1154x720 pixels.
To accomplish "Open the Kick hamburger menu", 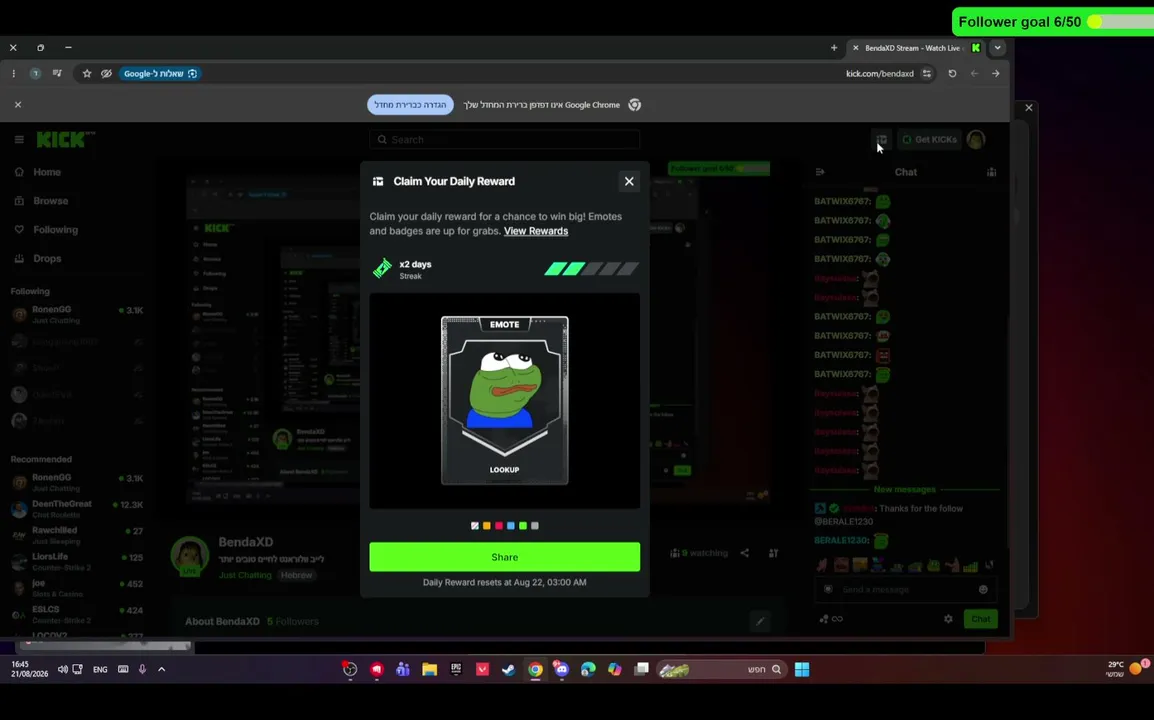I will (19, 139).
